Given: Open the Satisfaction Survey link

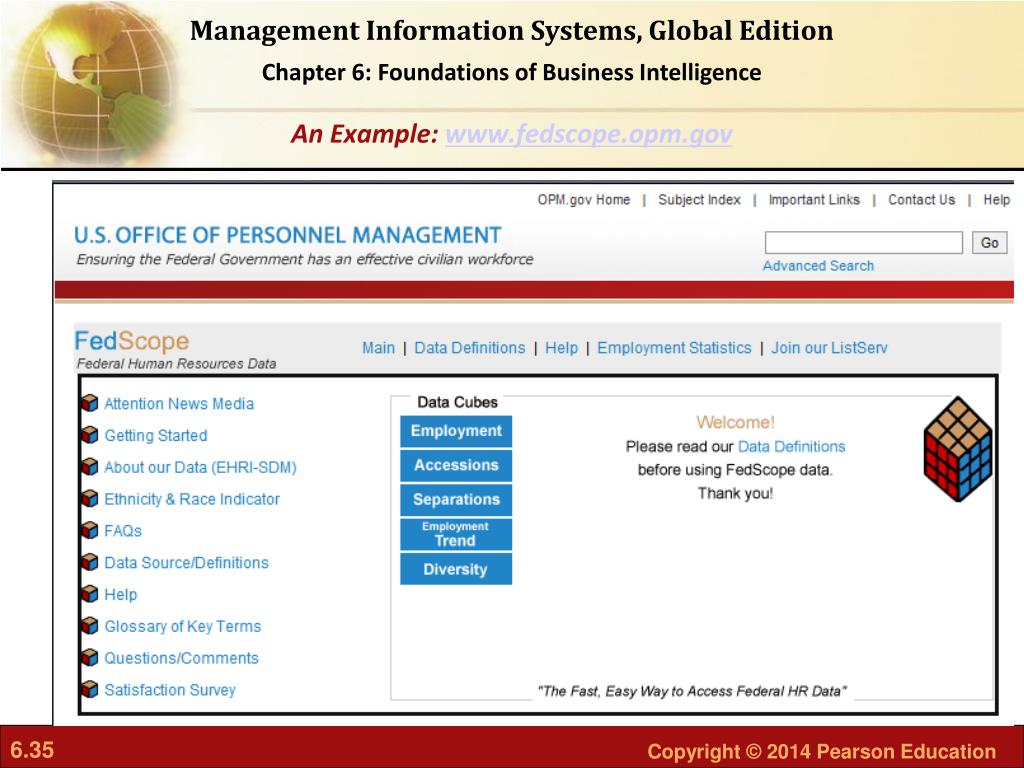Looking at the screenshot, I should coord(170,690).
